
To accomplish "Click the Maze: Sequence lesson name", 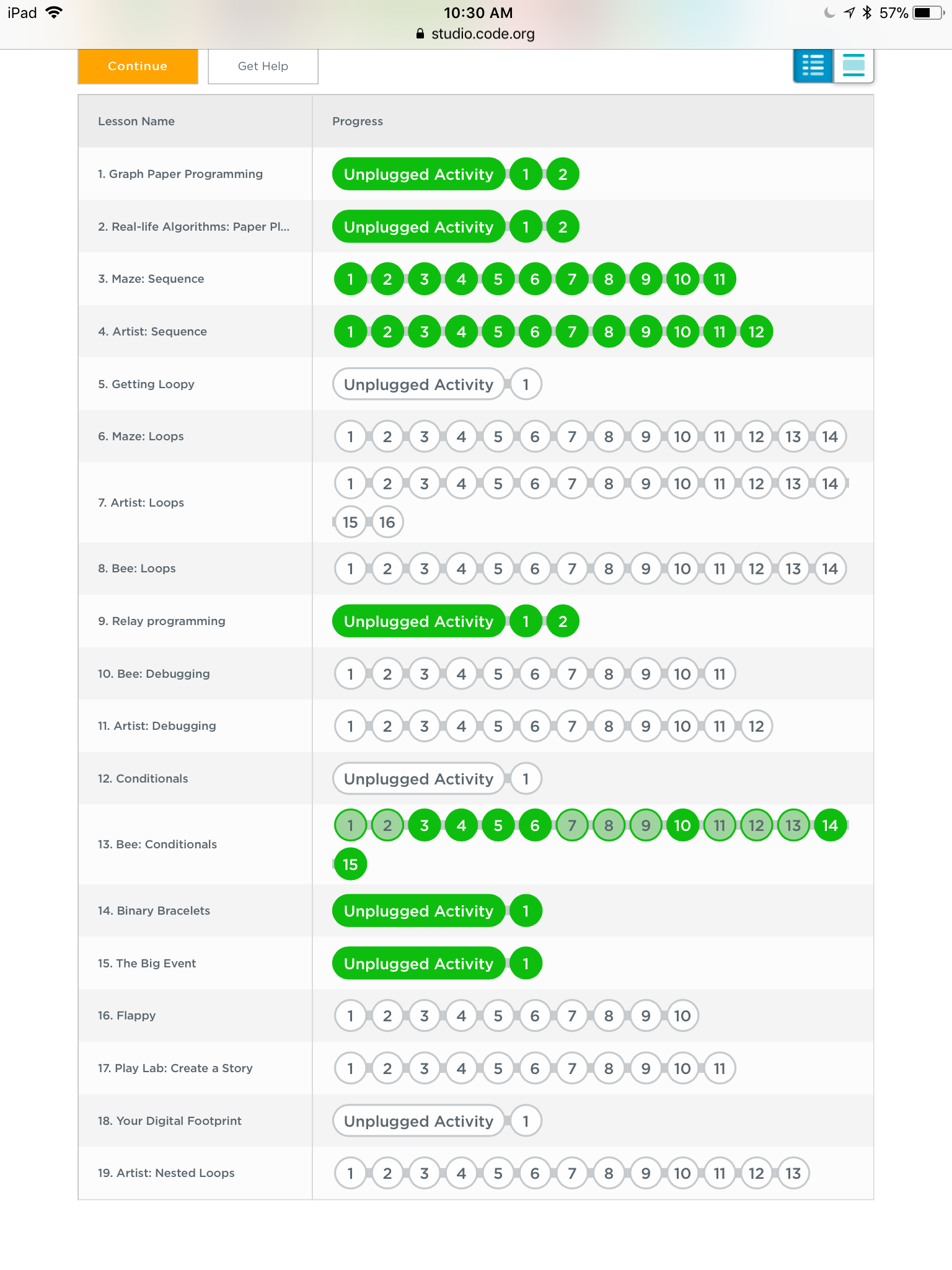I will (x=151, y=279).
